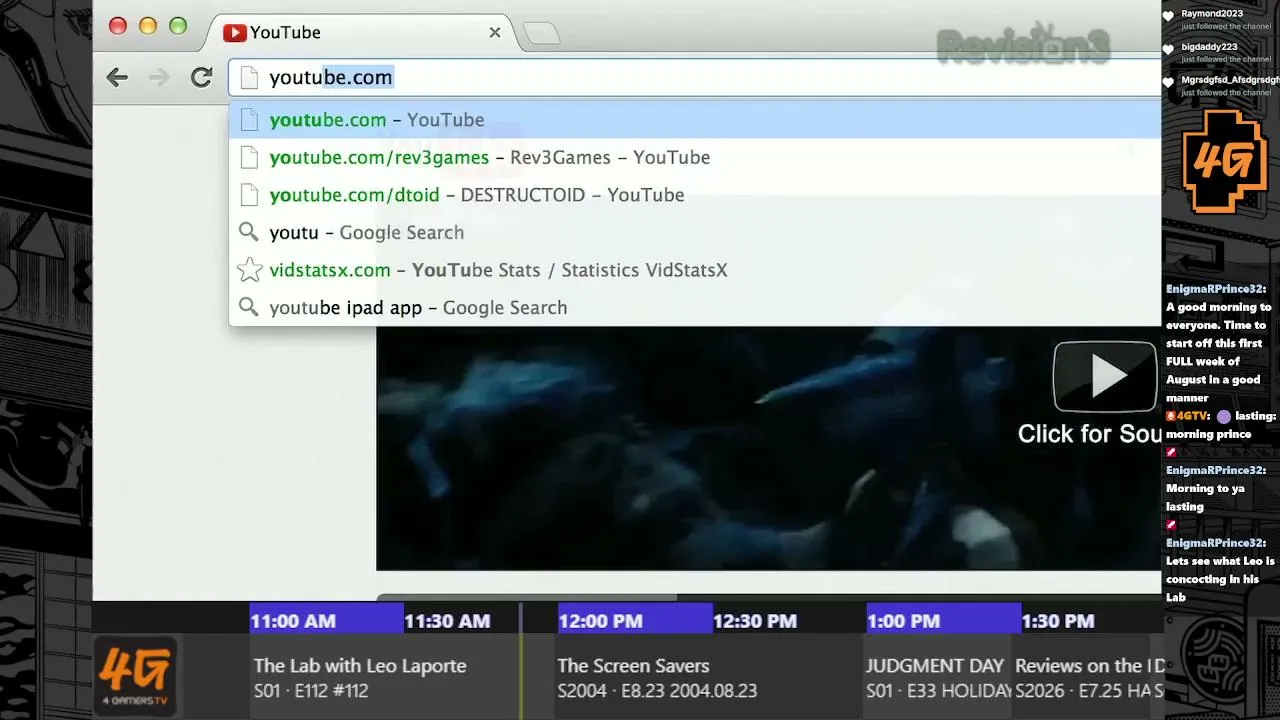The width and height of the screenshot is (1280, 720).
Task: Click the 'Click for Sou' text on video
Action: coord(1089,434)
